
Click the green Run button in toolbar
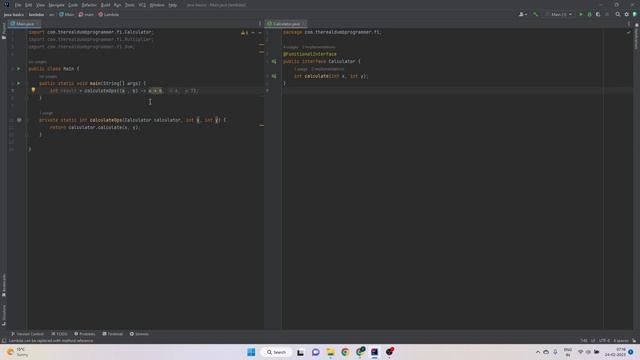581,14
